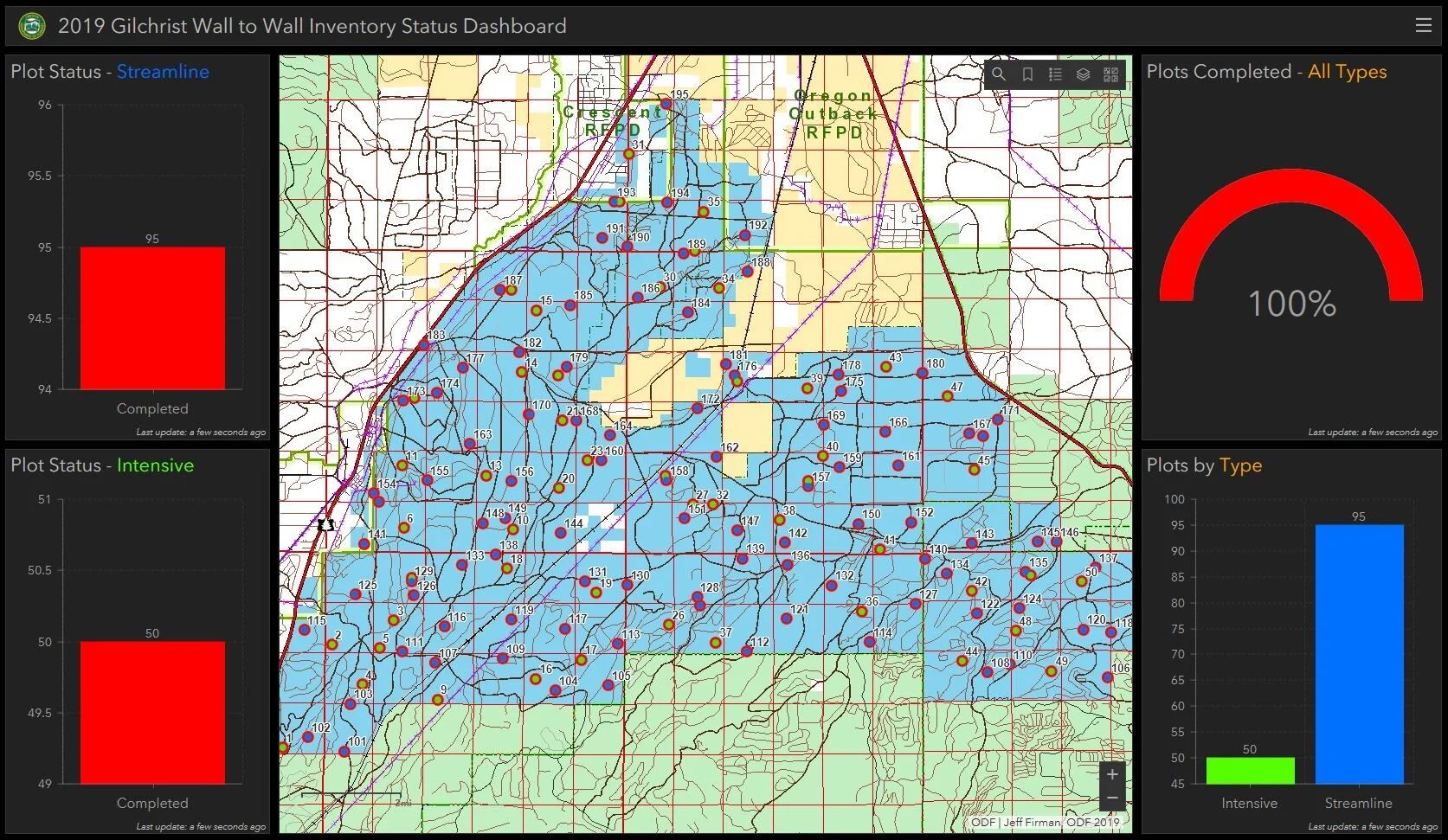The image size is (1448, 840).
Task: Select plot marker 180 on the map
Action: [923, 374]
